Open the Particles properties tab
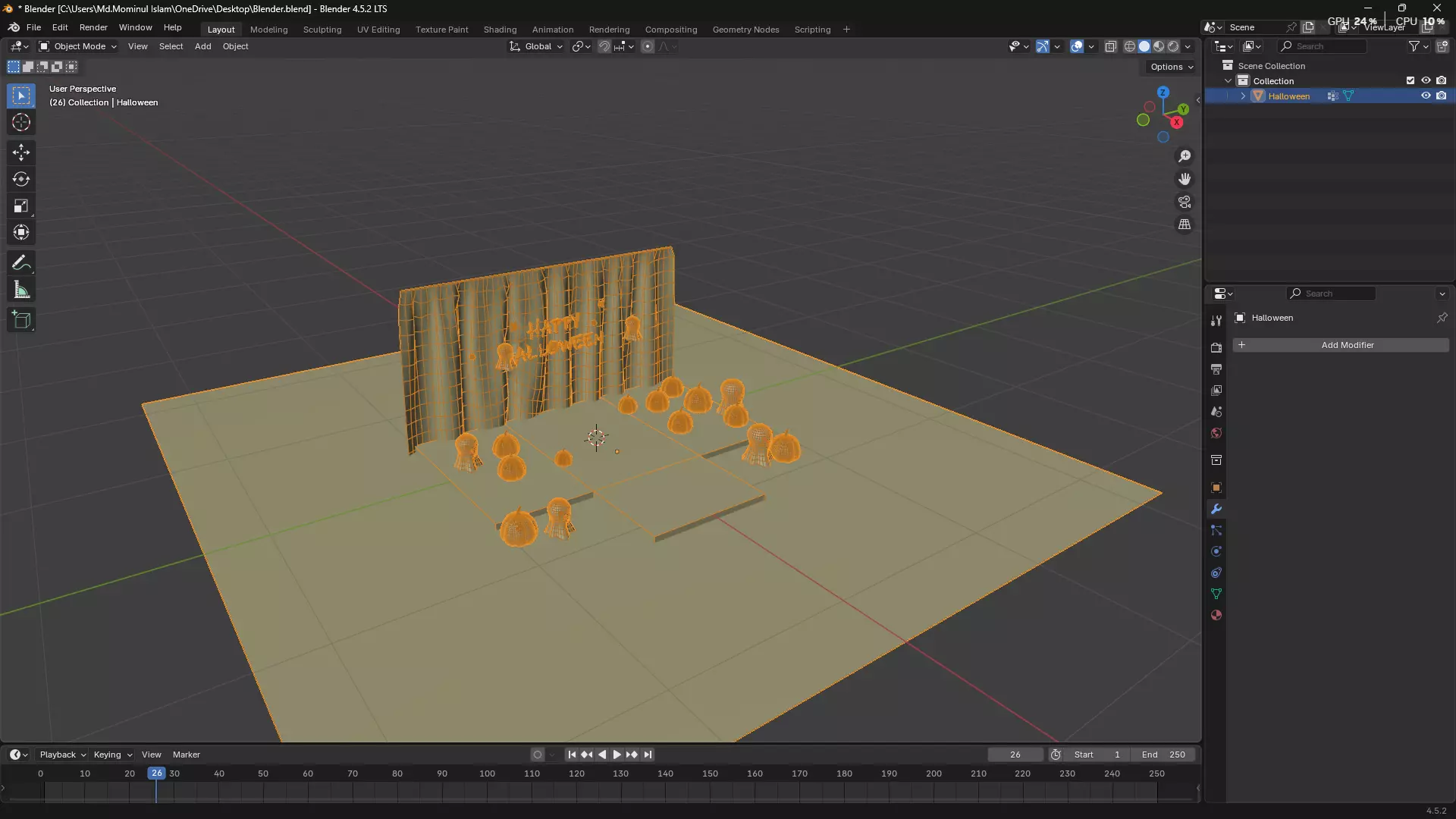 1216,530
